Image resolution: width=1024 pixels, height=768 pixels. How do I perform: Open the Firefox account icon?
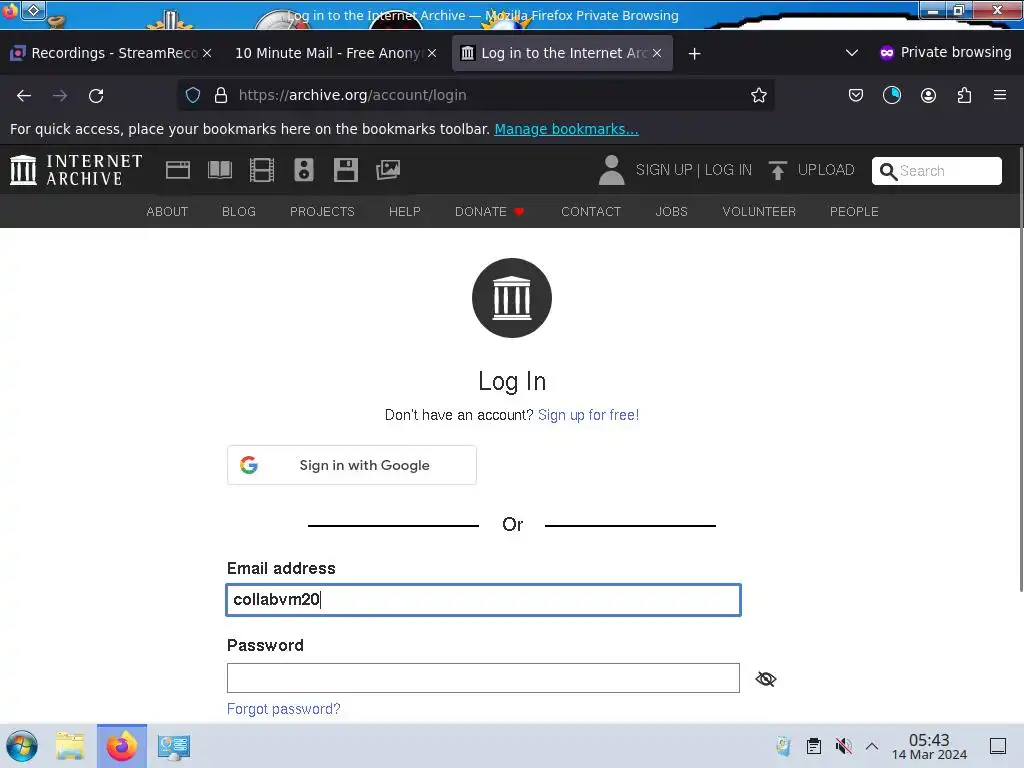pos(928,95)
